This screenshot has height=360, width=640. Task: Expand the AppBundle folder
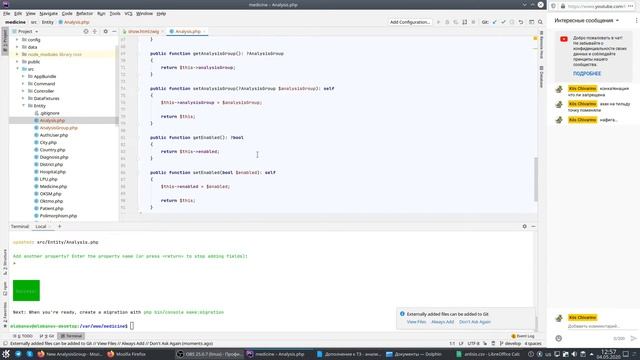coord(23,76)
